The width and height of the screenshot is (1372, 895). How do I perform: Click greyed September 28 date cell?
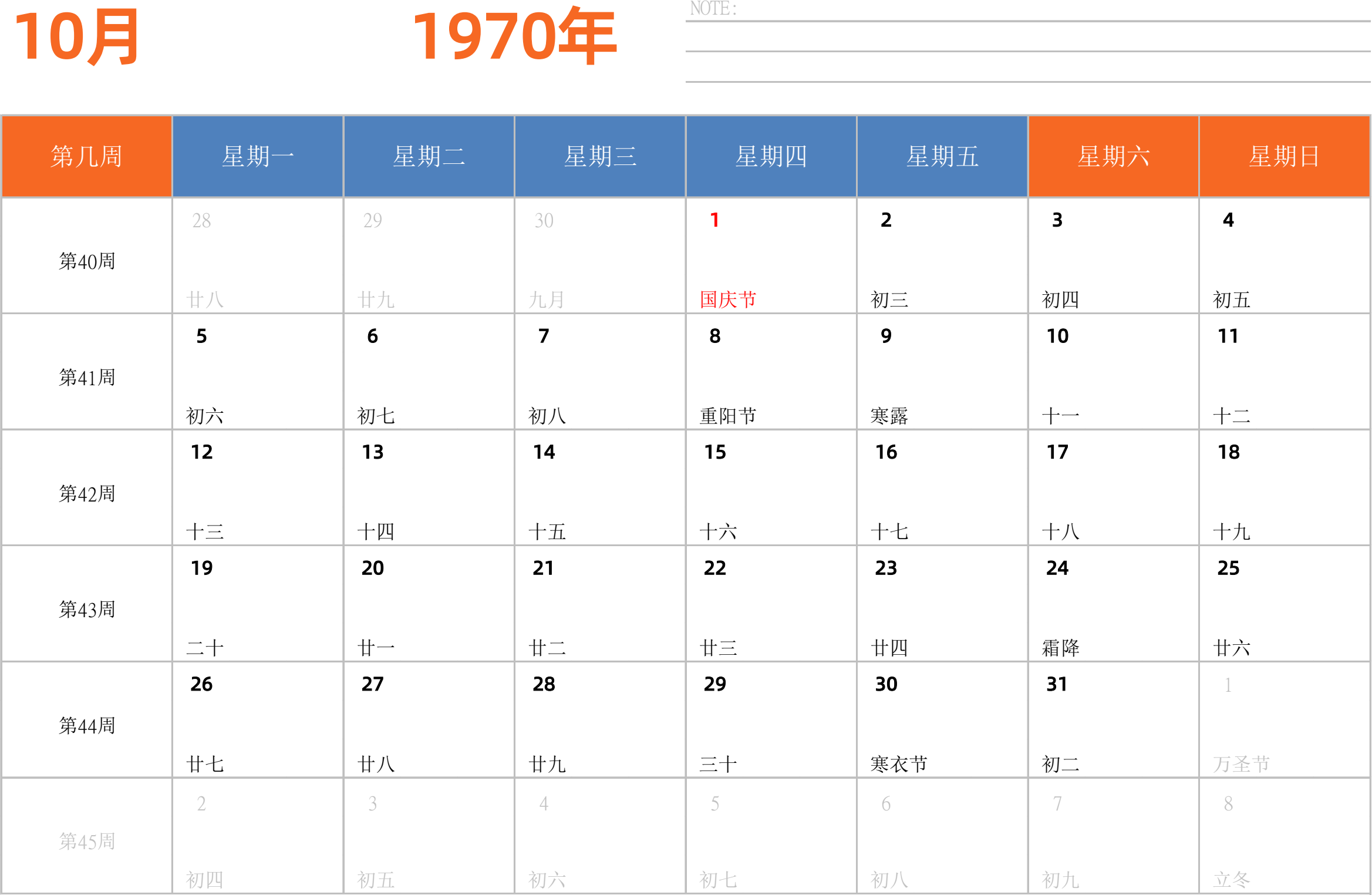pos(258,256)
